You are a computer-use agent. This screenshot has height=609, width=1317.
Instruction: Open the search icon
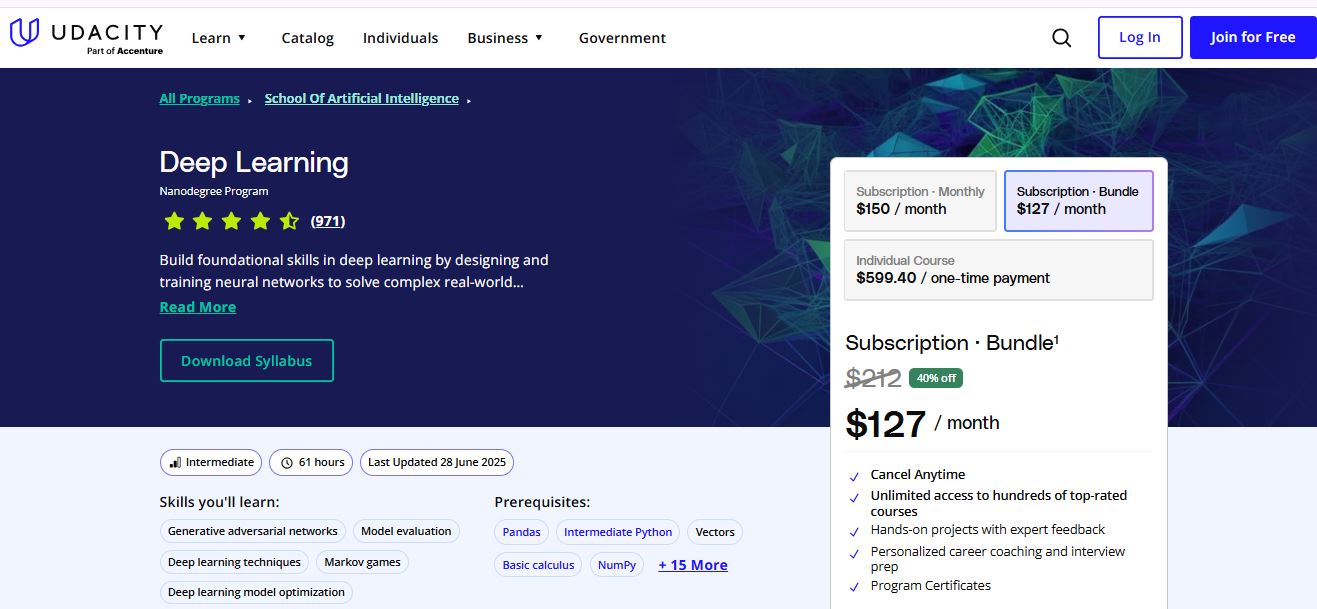tap(1060, 36)
